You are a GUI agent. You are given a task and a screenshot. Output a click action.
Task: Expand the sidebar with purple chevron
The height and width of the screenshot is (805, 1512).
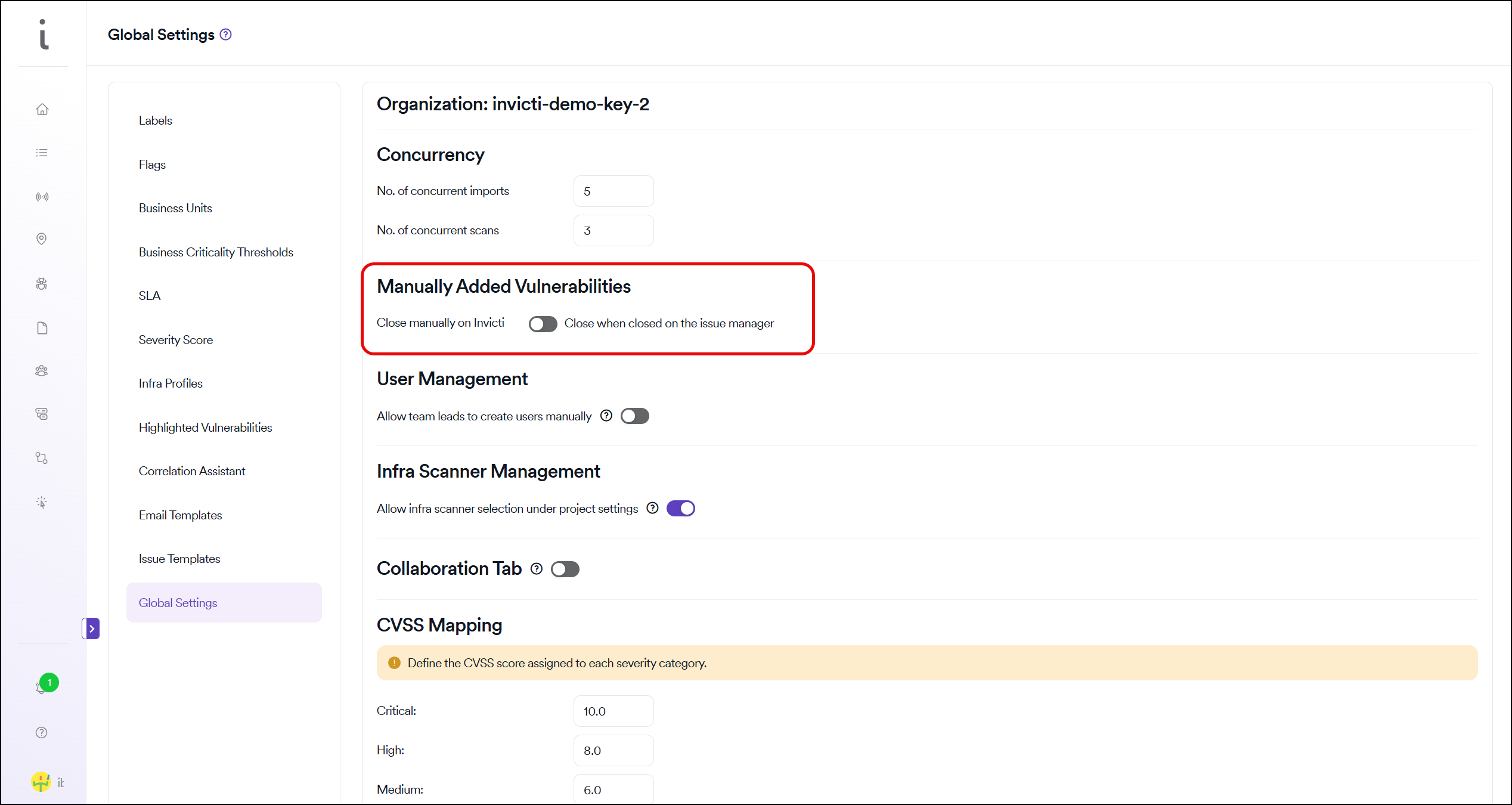[x=91, y=628]
